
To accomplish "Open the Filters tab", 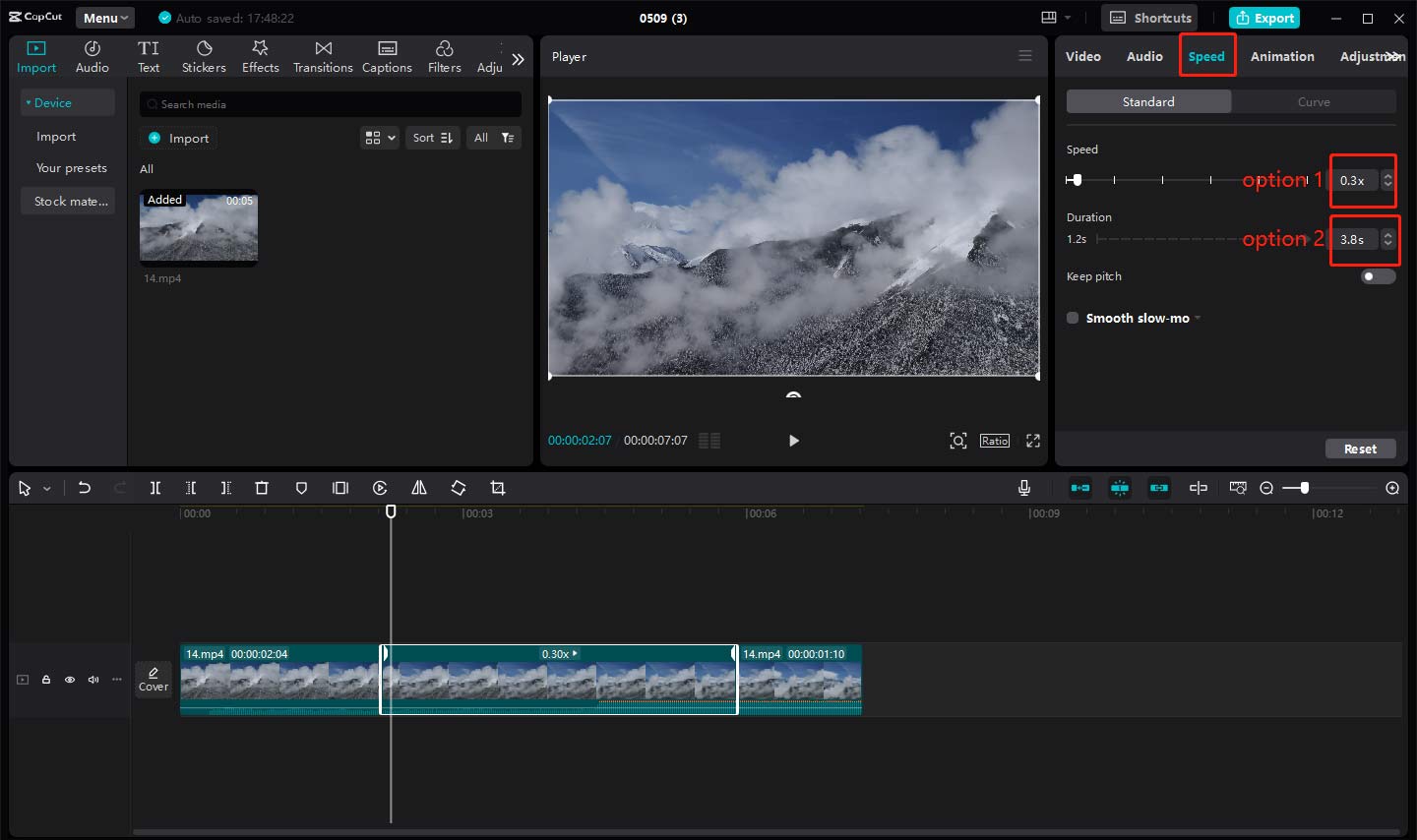I will click(x=445, y=57).
